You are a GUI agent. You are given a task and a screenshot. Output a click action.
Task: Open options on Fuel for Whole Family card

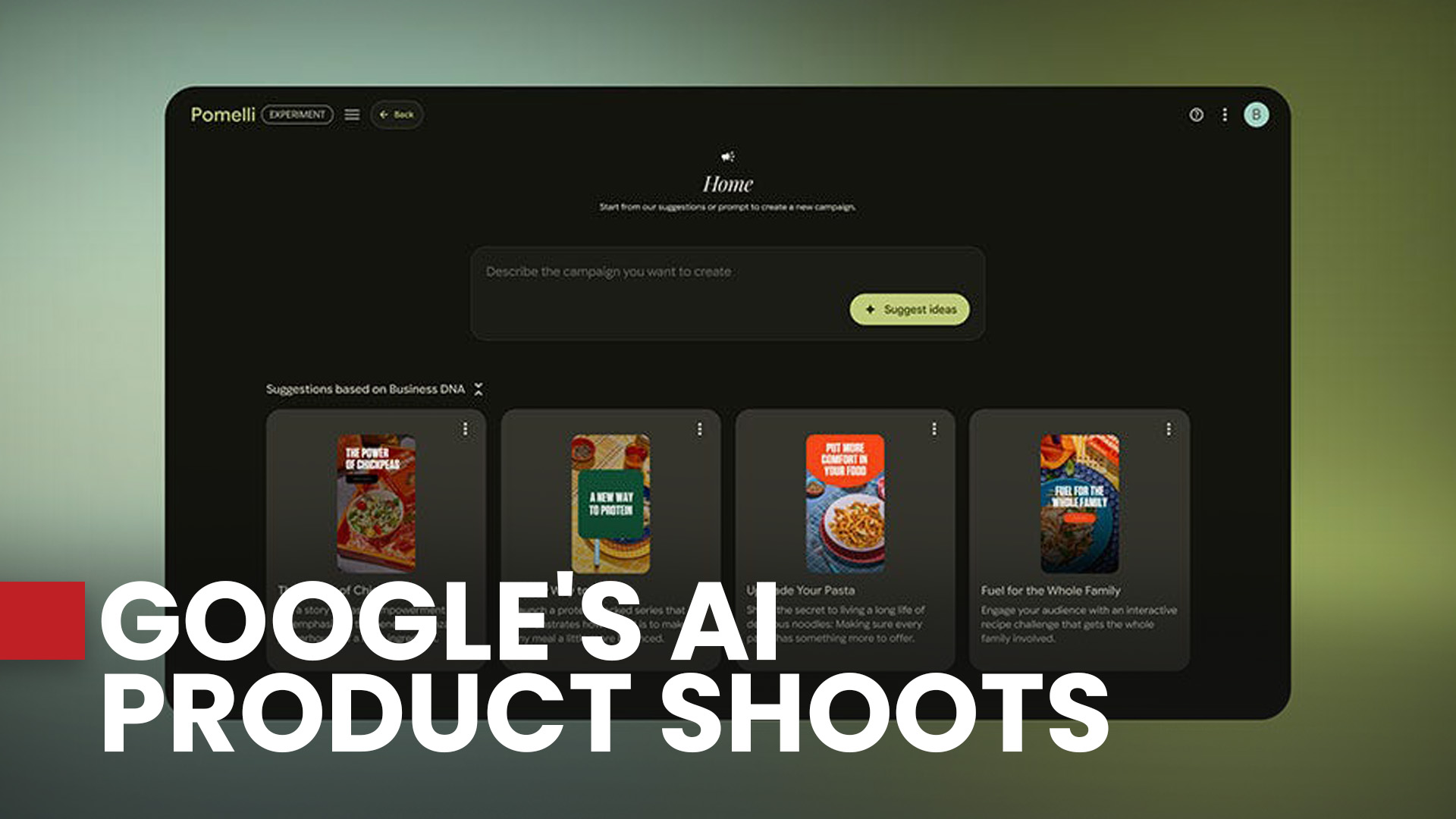(1168, 429)
